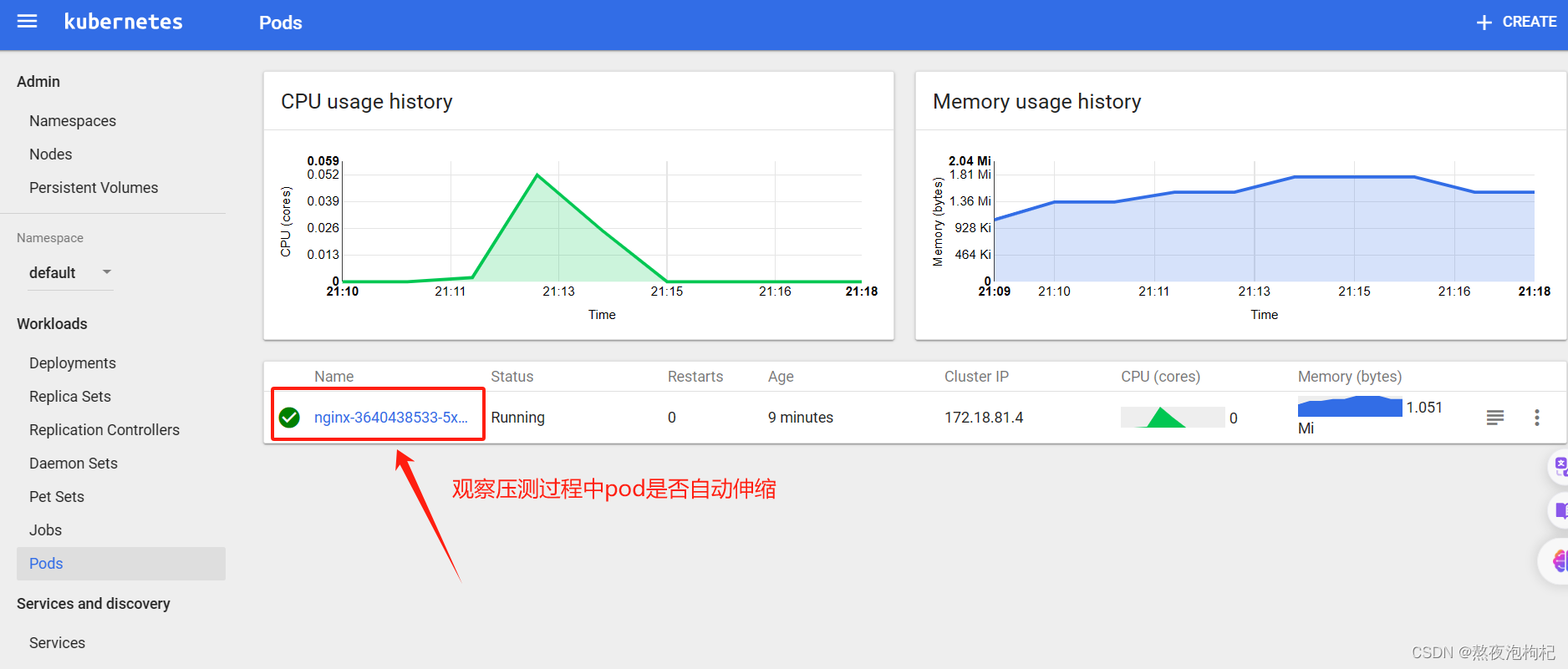Open the hamburger navigation menu
This screenshot has height=669, width=1568.
pyautogui.click(x=28, y=22)
